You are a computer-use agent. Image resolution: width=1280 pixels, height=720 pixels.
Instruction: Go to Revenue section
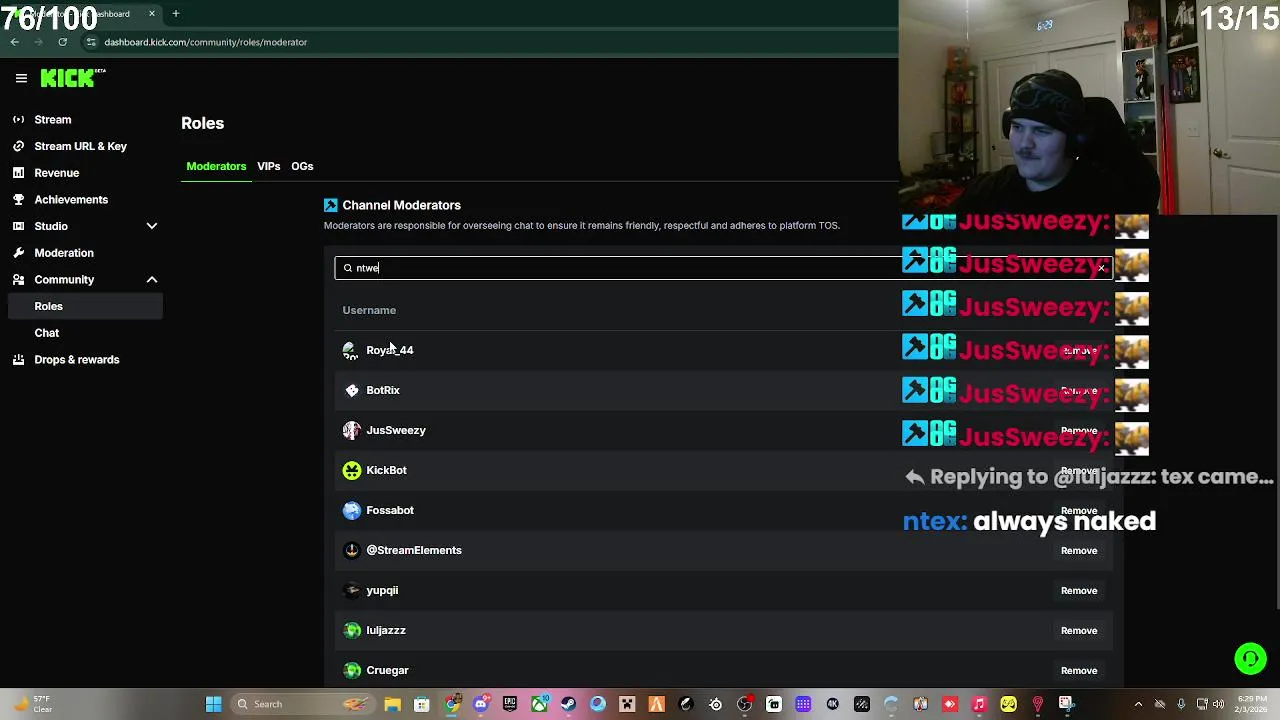[56, 173]
